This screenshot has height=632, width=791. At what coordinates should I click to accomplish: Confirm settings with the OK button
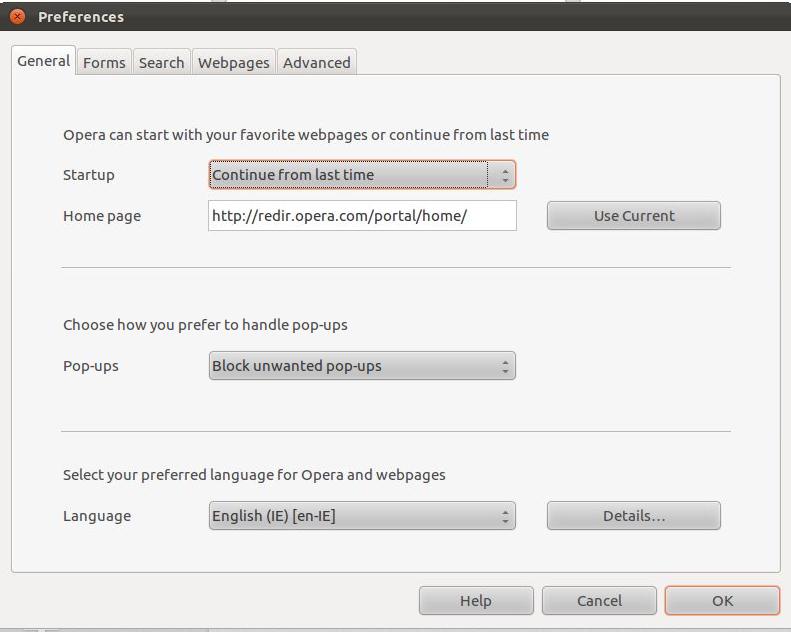[722, 601]
